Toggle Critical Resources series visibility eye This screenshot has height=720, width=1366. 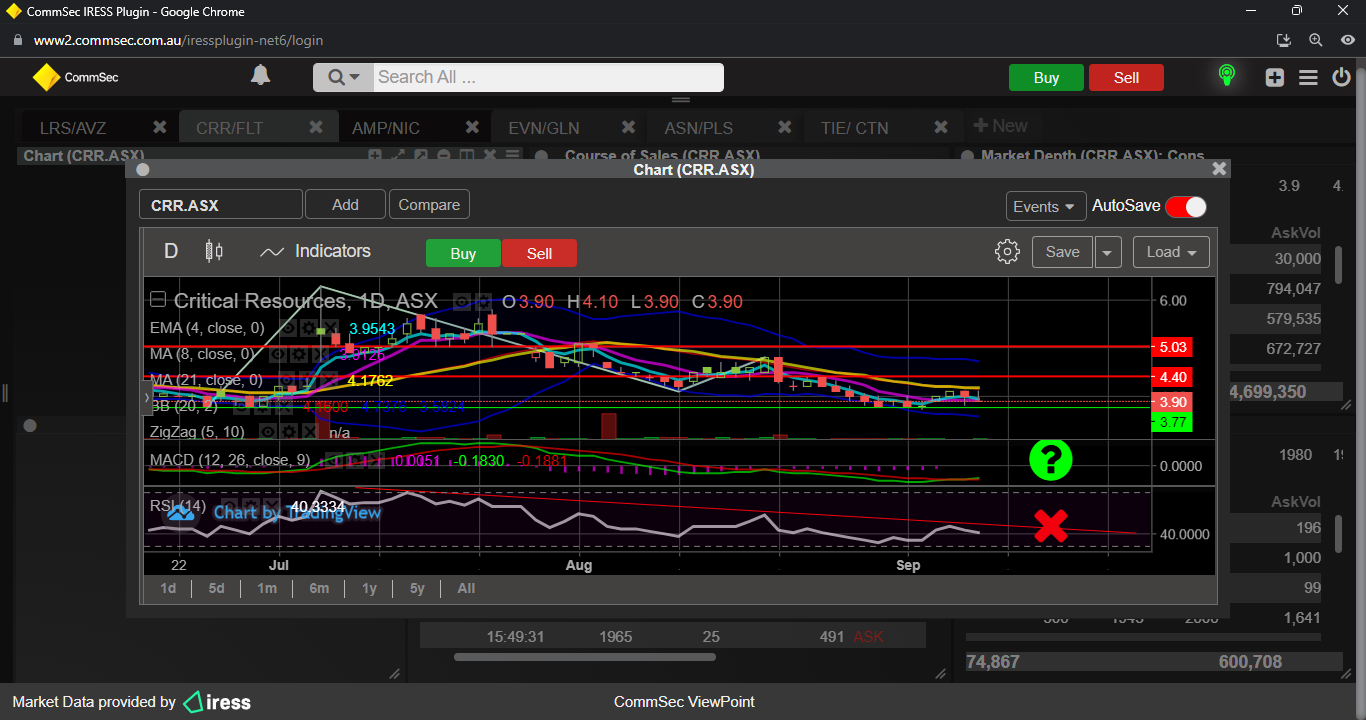tap(462, 302)
